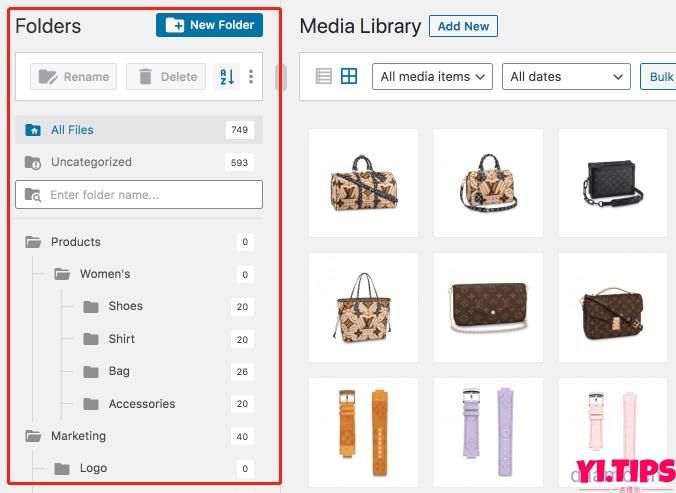
Task: Switch to list view icon
Action: (x=323, y=76)
